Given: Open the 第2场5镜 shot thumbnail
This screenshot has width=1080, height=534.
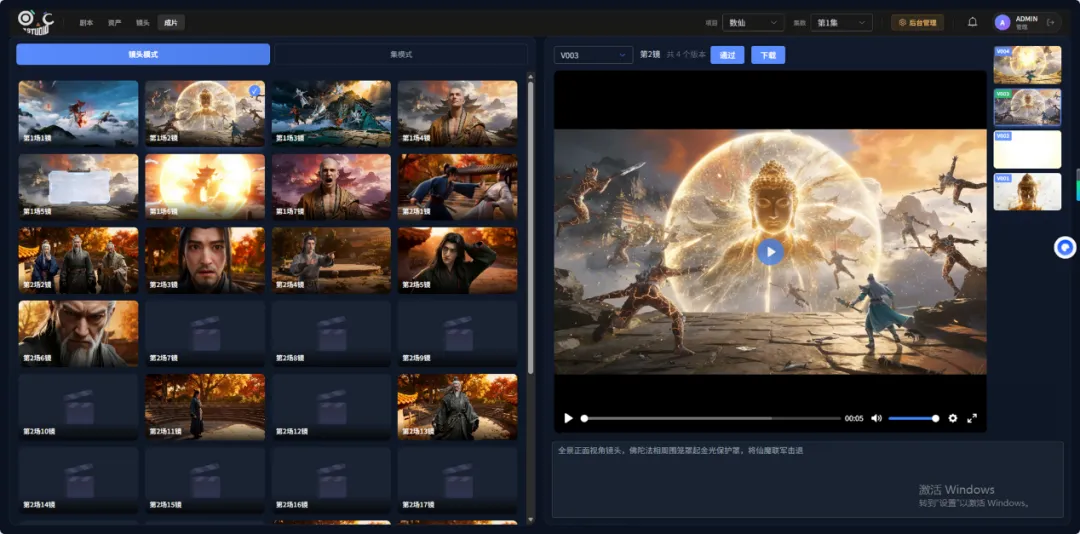Looking at the screenshot, I should [457, 260].
